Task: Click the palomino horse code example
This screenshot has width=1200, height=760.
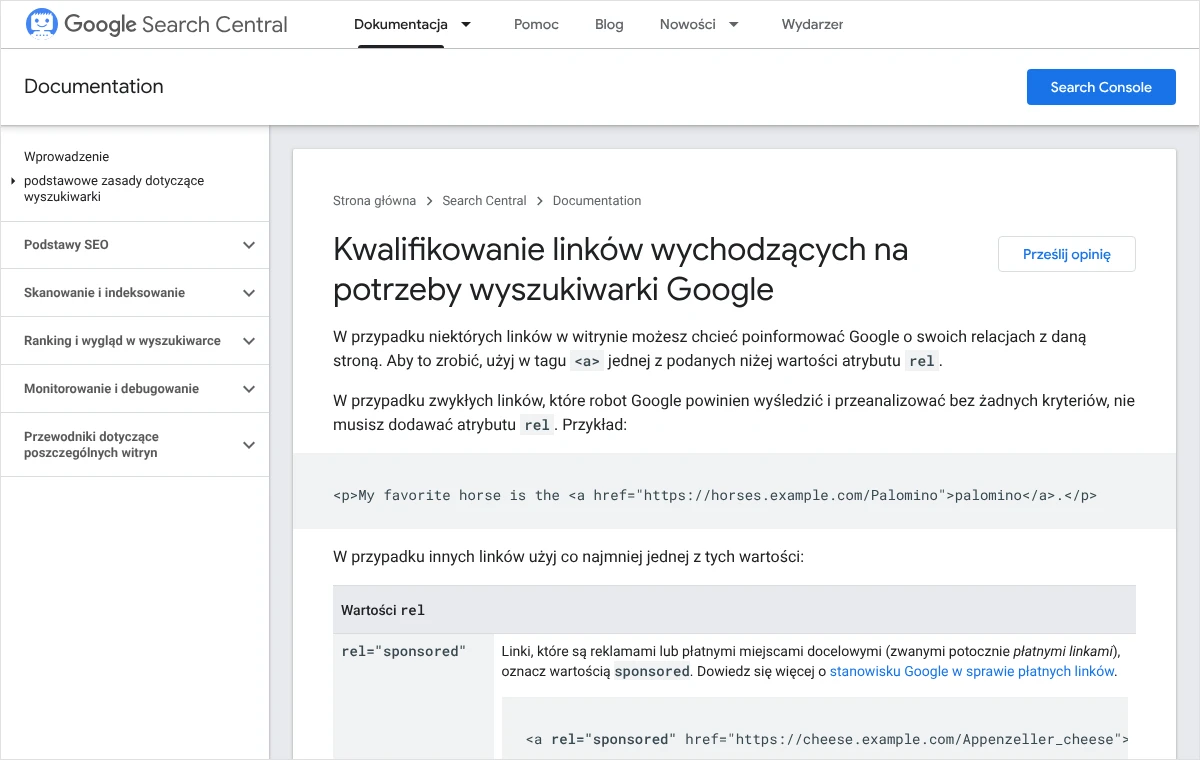Action: (x=715, y=495)
